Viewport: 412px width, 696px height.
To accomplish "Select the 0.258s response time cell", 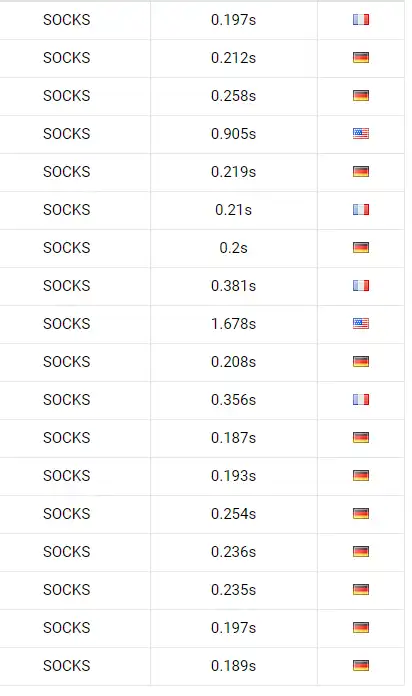I will (234, 96).
